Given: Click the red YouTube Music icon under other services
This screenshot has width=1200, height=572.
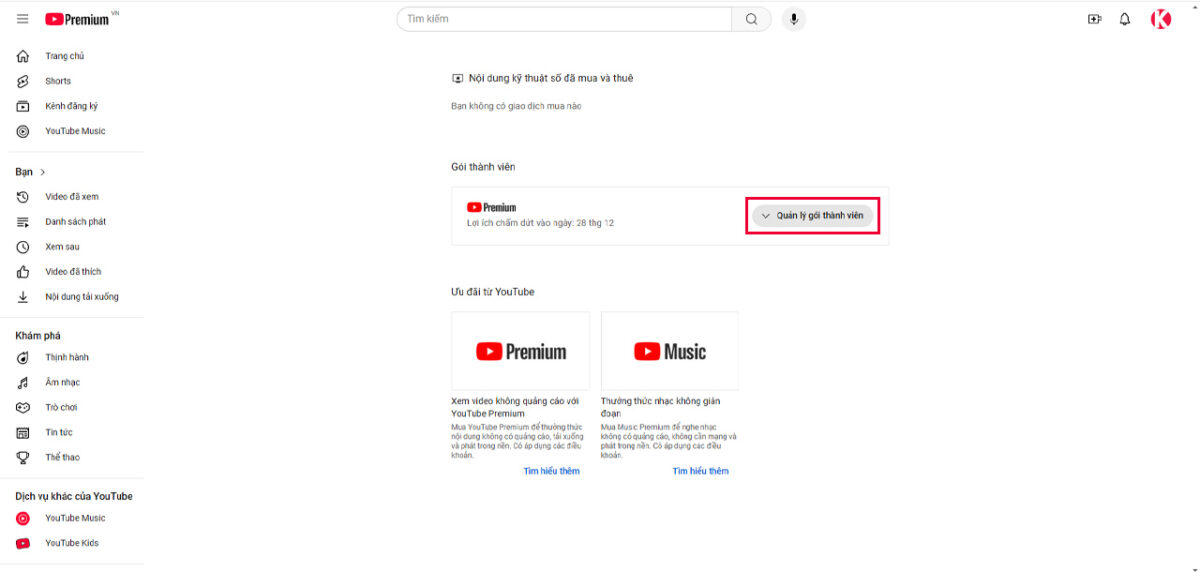Looking at the screenshot, I should pos(23,518).
